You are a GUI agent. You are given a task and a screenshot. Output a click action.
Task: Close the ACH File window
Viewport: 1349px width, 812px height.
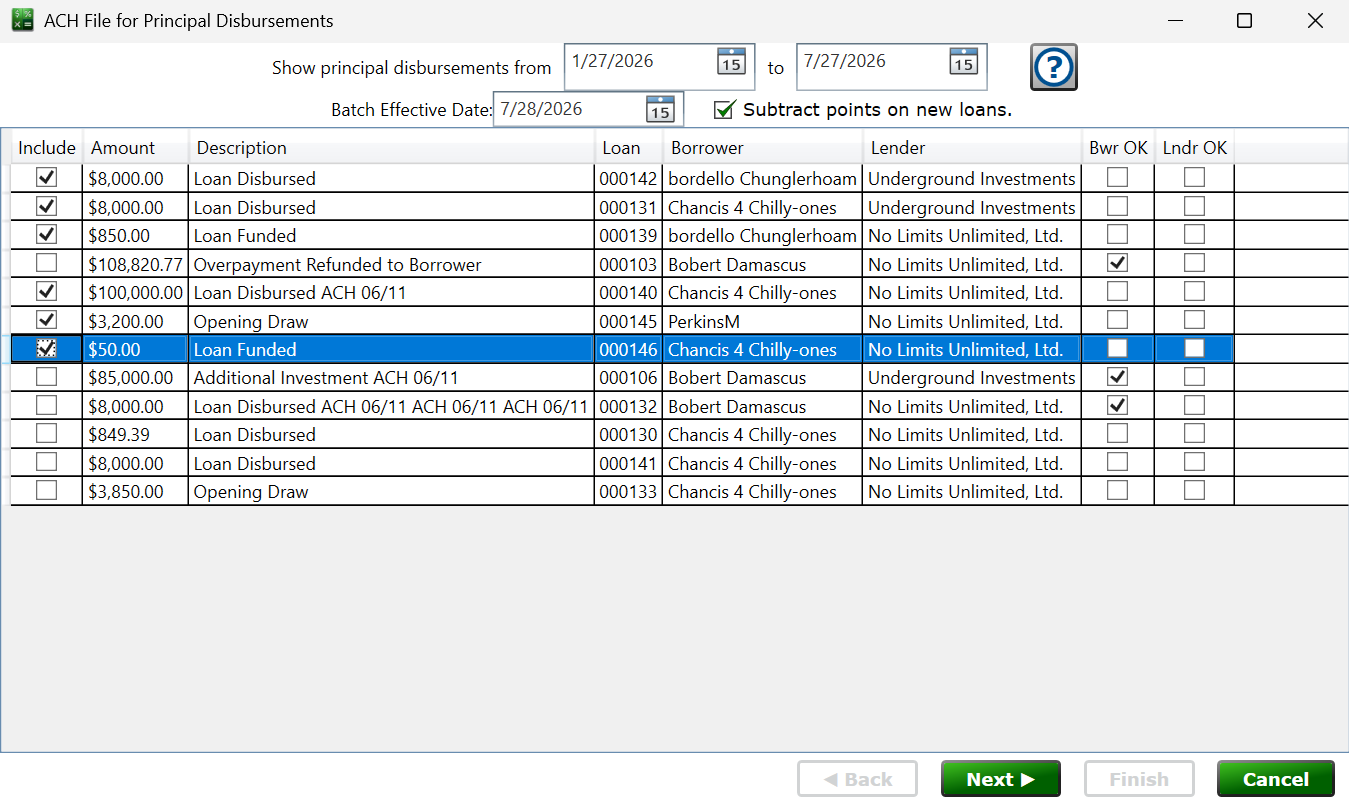tap(1315, 20)
